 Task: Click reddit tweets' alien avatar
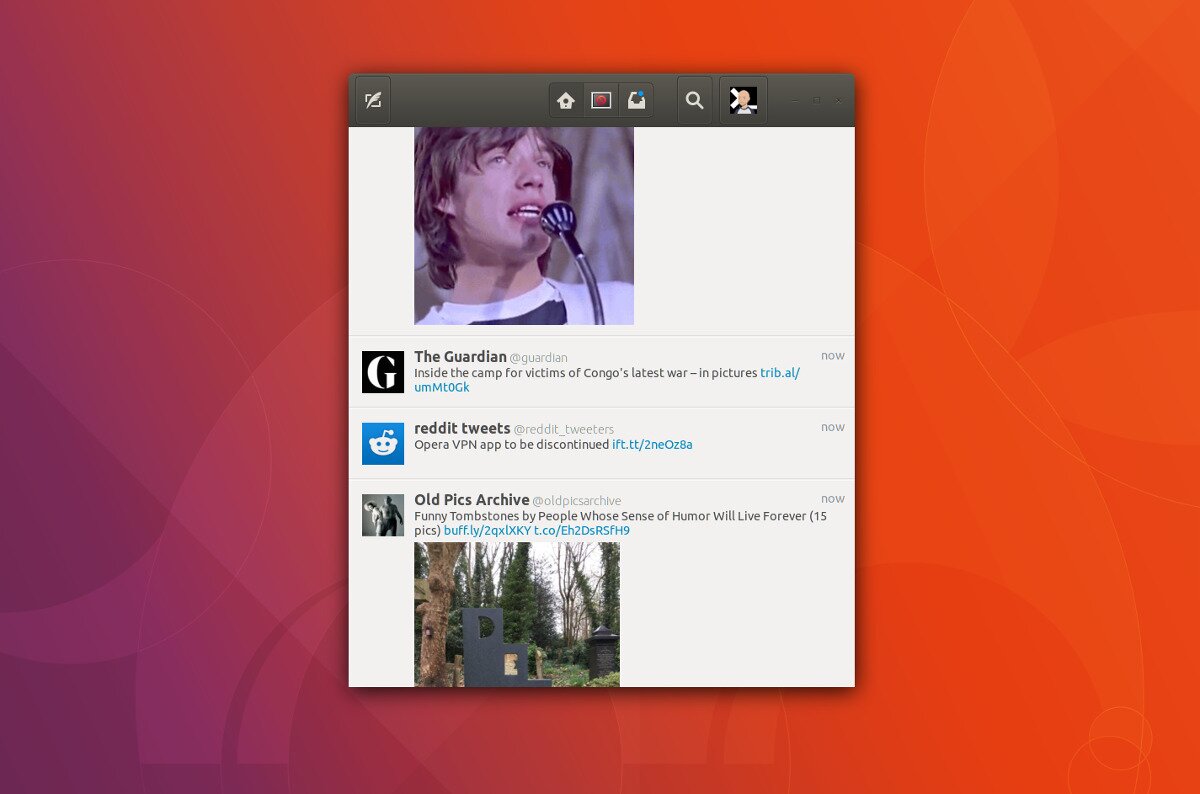tap(383, 444)
